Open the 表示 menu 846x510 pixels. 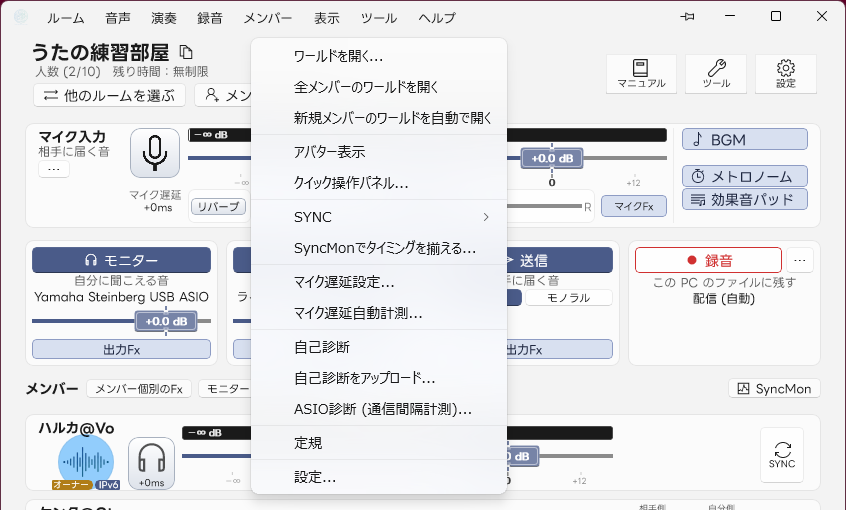pos(326,18)
